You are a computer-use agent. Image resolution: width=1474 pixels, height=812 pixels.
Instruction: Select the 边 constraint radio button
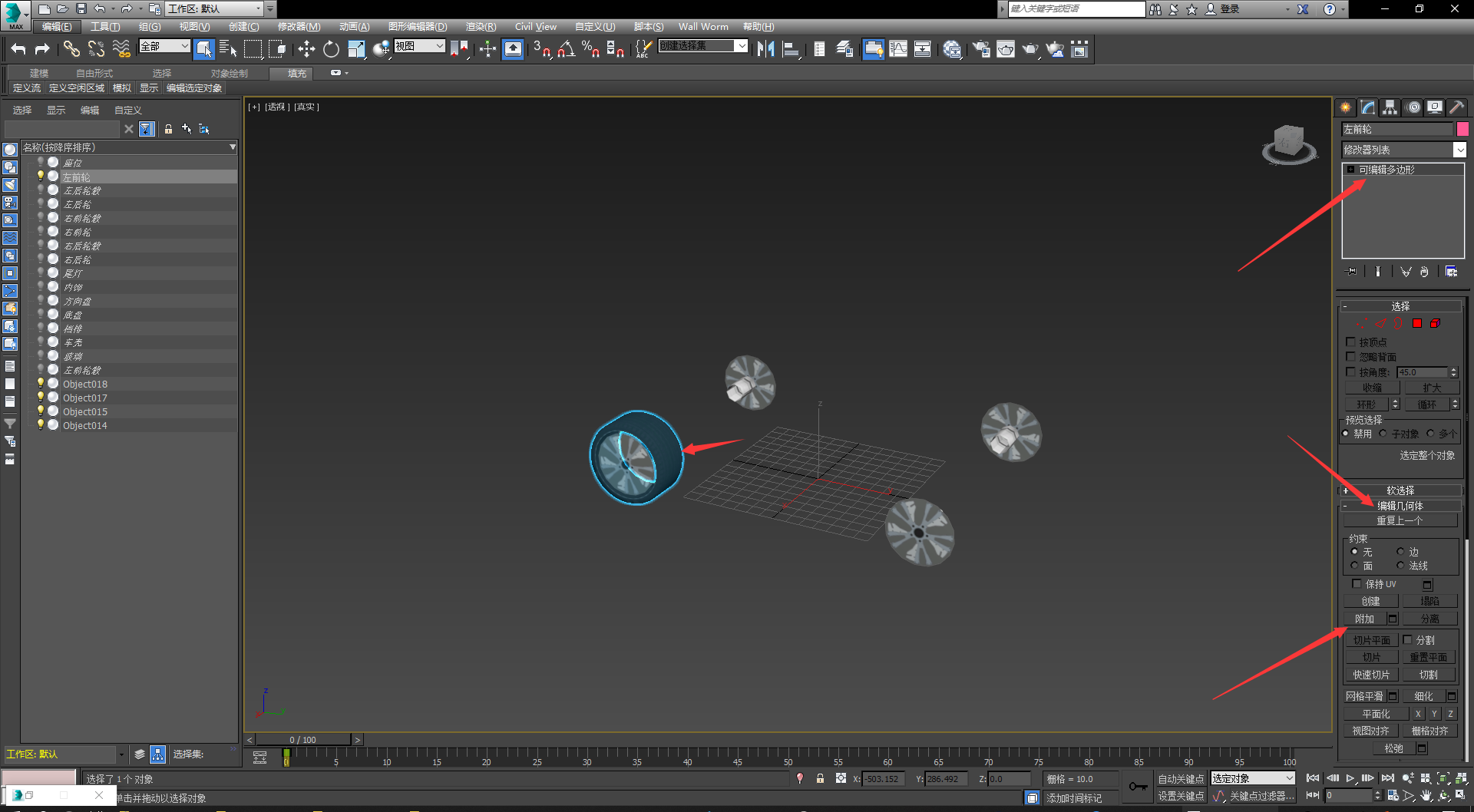point(1400,552)
